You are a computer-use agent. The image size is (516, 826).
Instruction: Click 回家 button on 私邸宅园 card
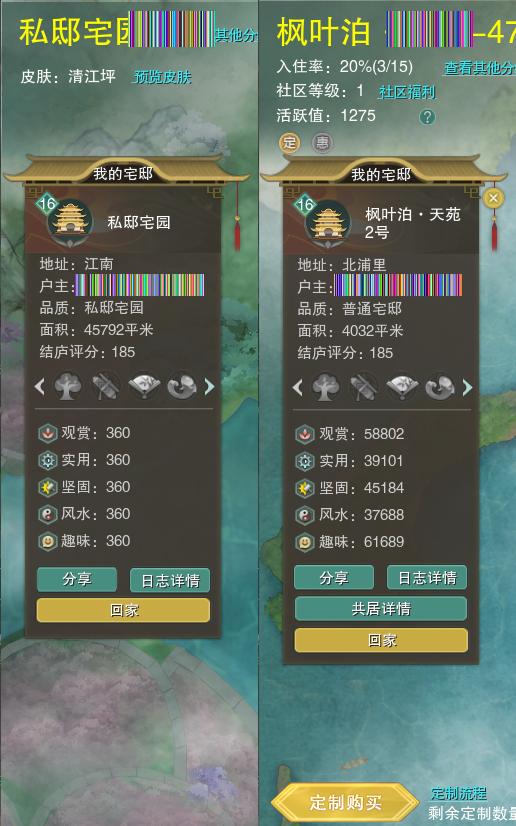click(x=123, y=610)
